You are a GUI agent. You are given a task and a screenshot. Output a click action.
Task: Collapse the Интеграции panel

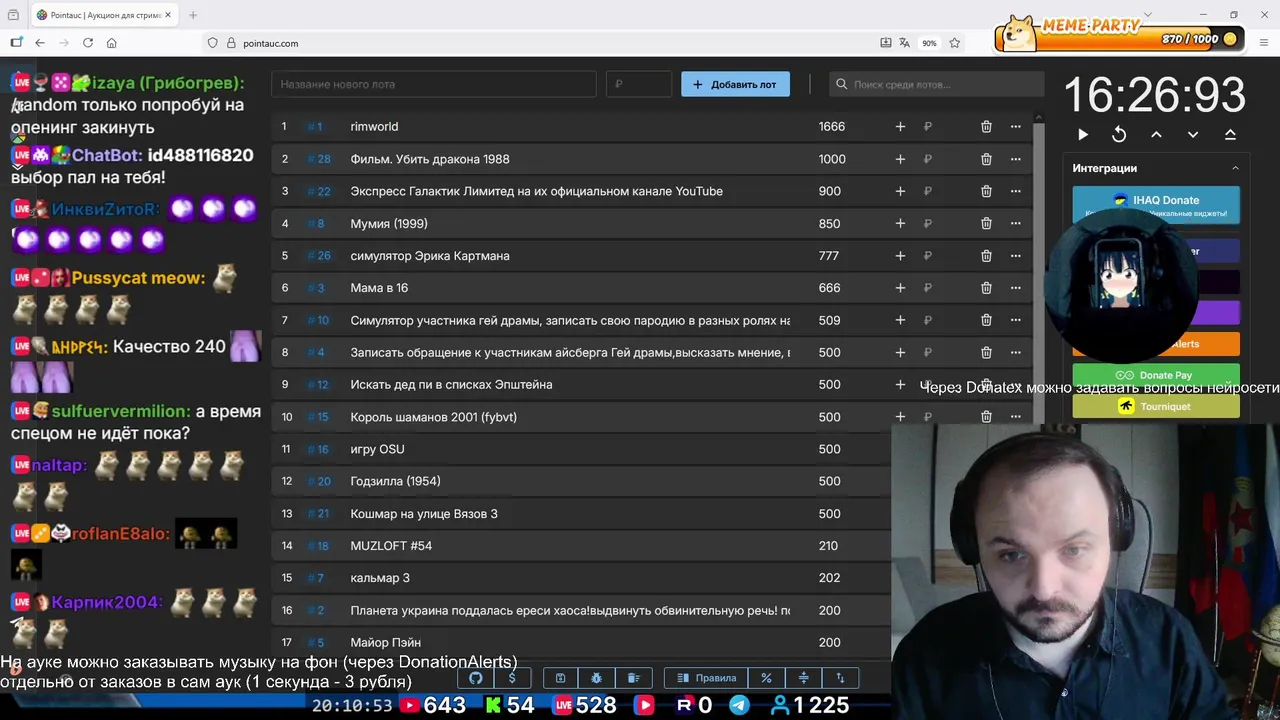click(1235, 168)
